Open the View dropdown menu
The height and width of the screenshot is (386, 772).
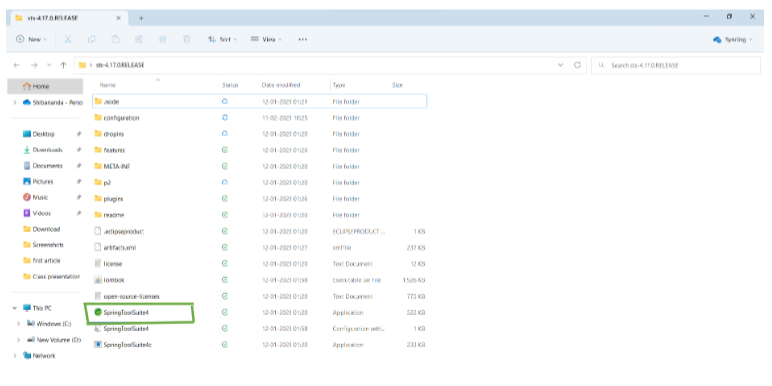pos(266,39)
